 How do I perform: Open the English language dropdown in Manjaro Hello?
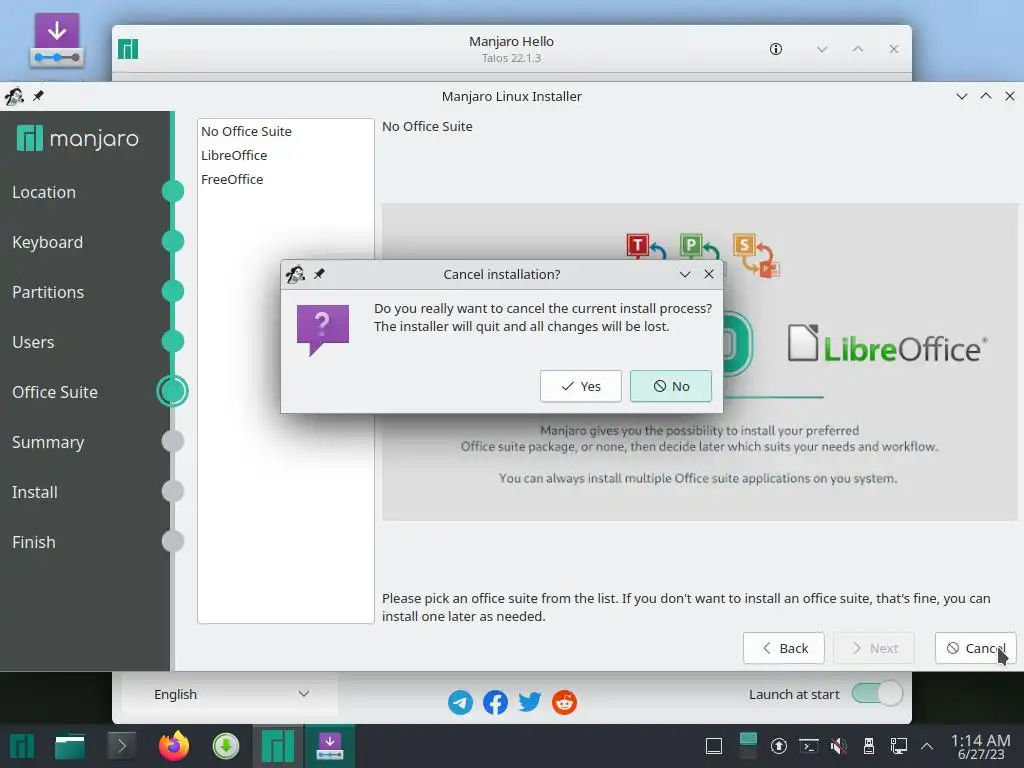coord(231,694)
